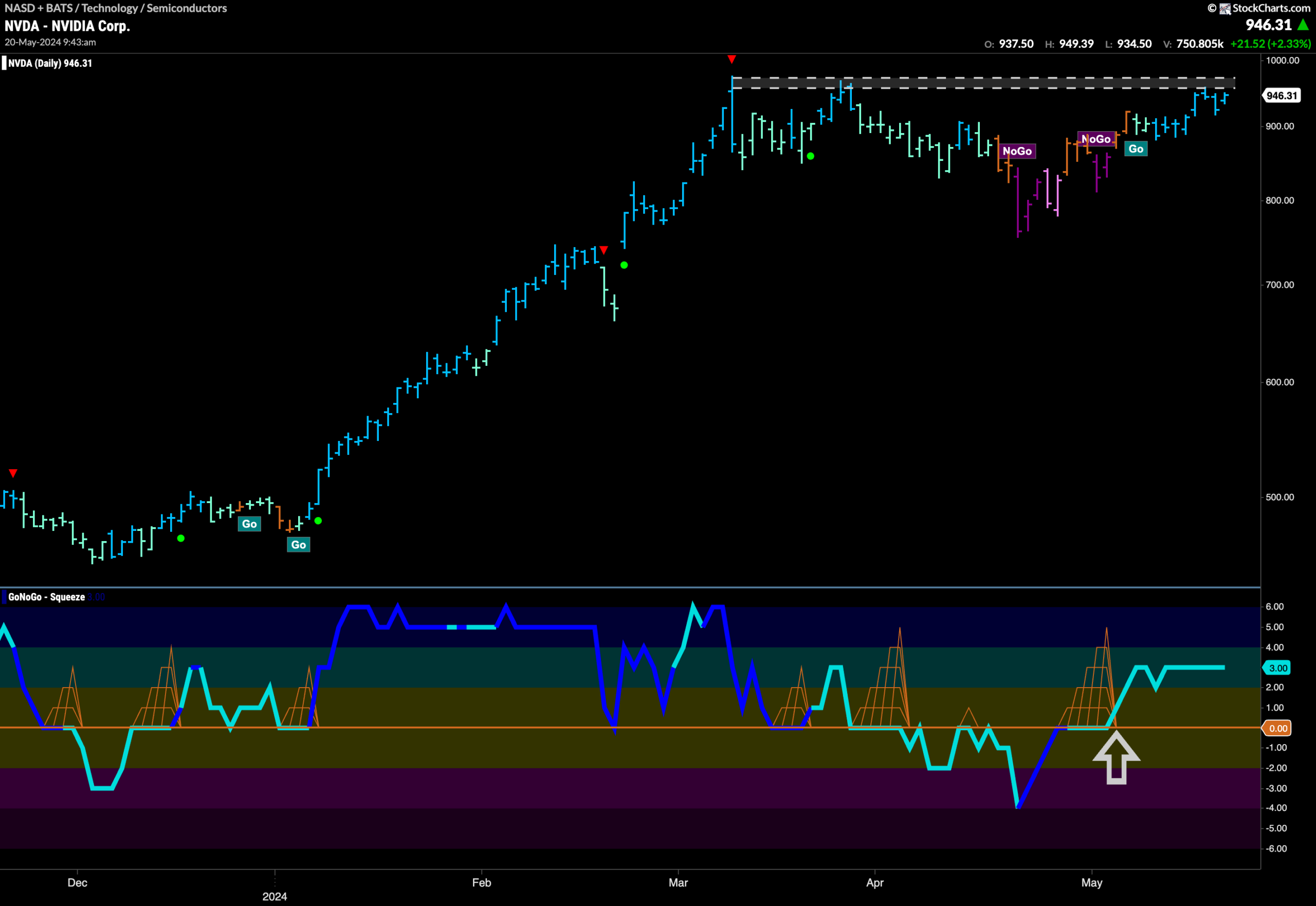Select the +21.52 (+2.33%) change value
The height and width of the screenshot is (906, 1316).
[x=1271, y=44]
